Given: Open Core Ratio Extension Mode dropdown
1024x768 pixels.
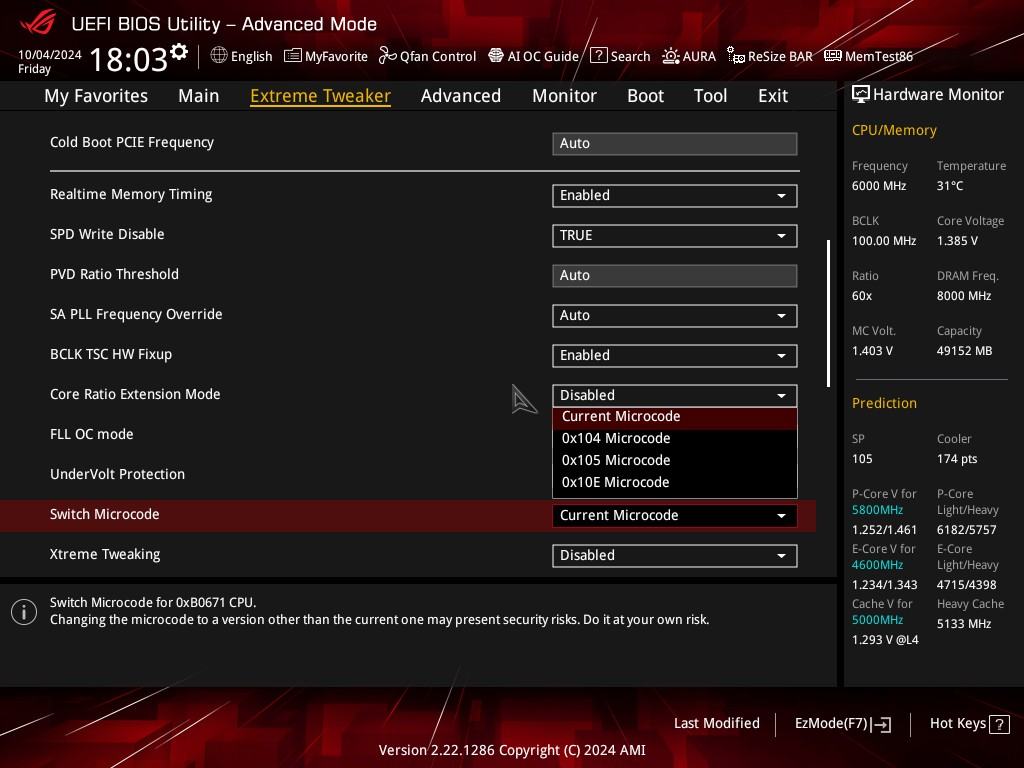Looking at the screenshot, I should [x=675, y=396].
